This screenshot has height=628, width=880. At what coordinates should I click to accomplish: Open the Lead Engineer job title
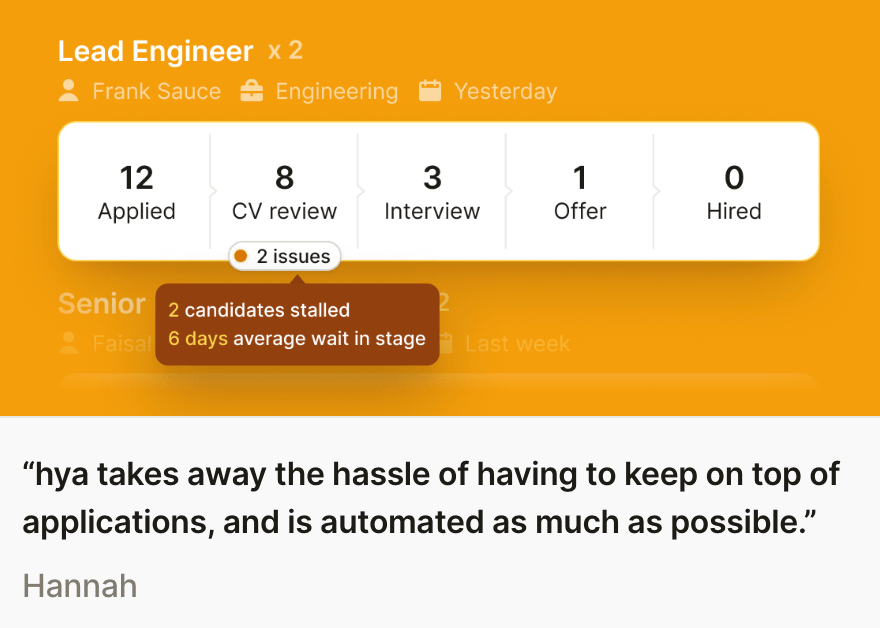click(156, 51)
